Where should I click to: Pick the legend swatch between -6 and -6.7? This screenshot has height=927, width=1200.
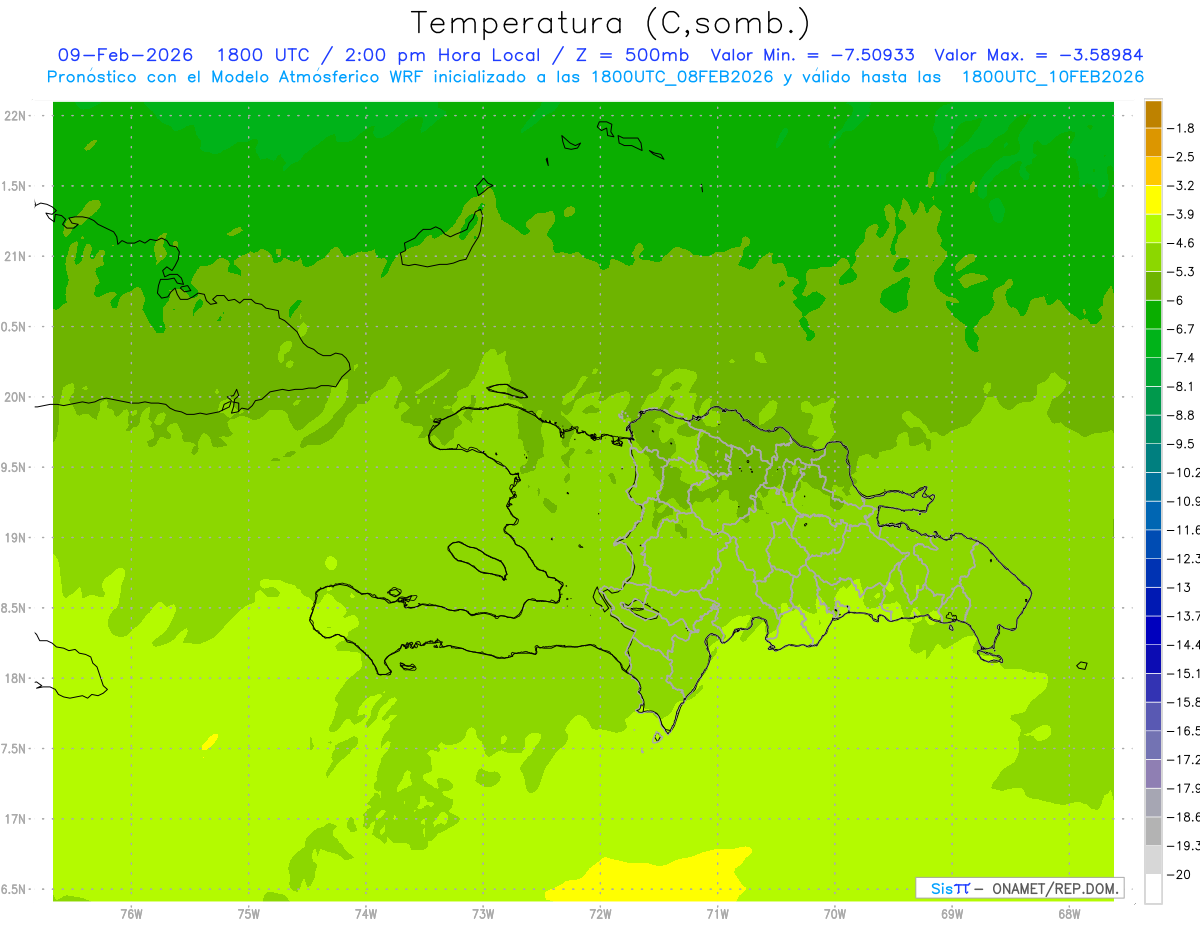tap(1153, 315)
